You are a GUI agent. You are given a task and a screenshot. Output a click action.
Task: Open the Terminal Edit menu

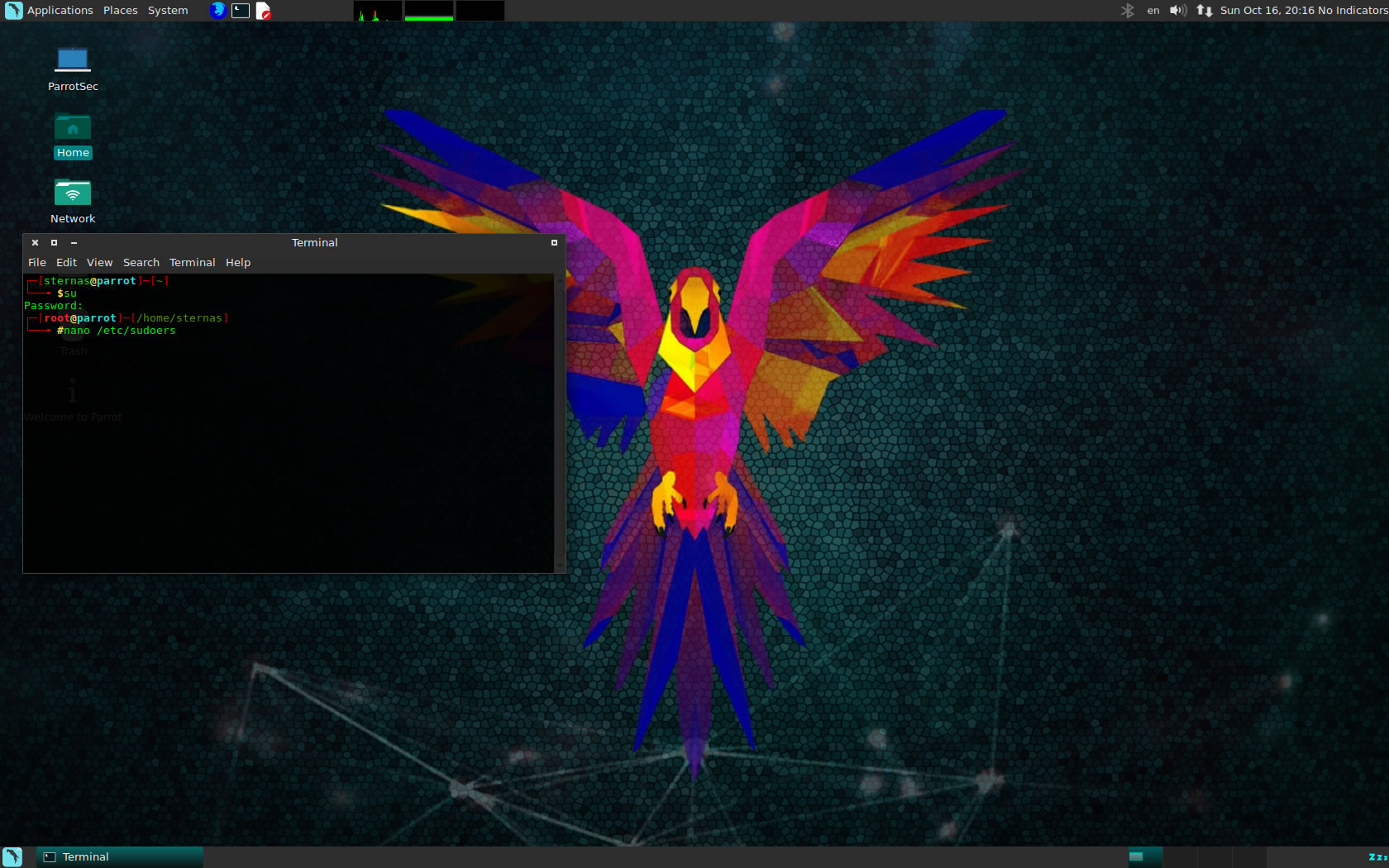66,262
